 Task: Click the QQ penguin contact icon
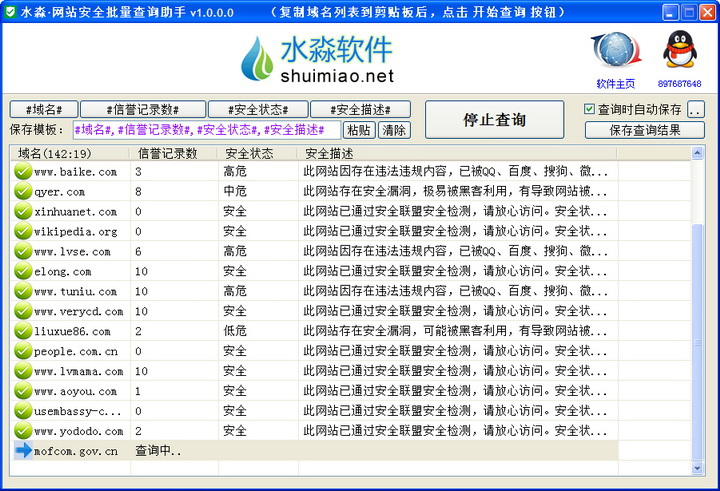[680, 50]
